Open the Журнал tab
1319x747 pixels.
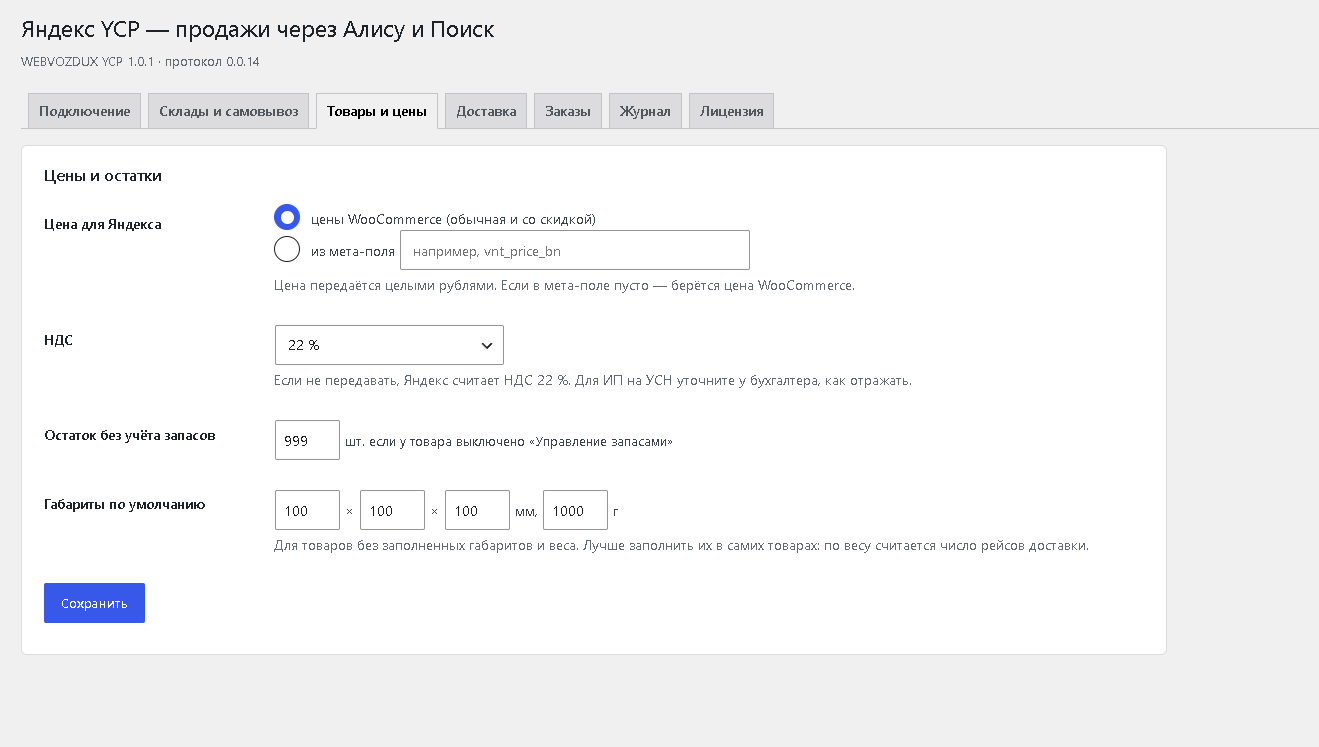645,111
